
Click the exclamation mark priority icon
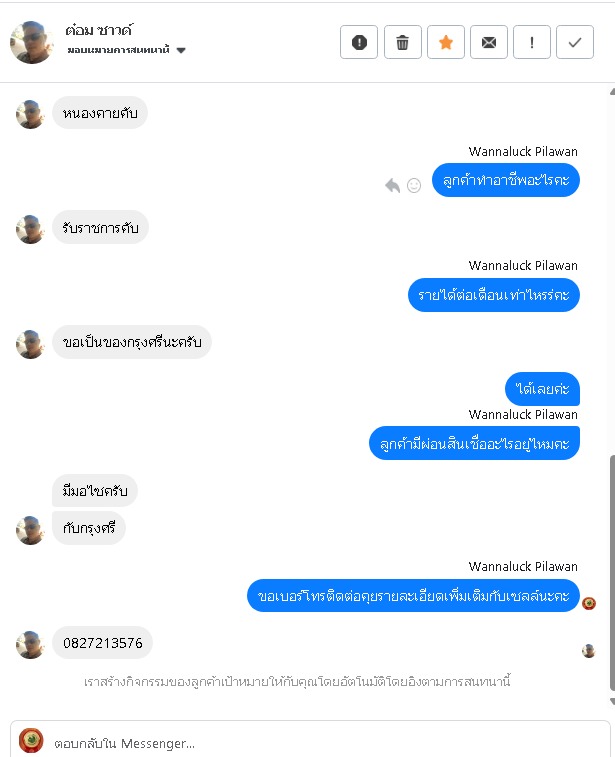coord(531,42)
